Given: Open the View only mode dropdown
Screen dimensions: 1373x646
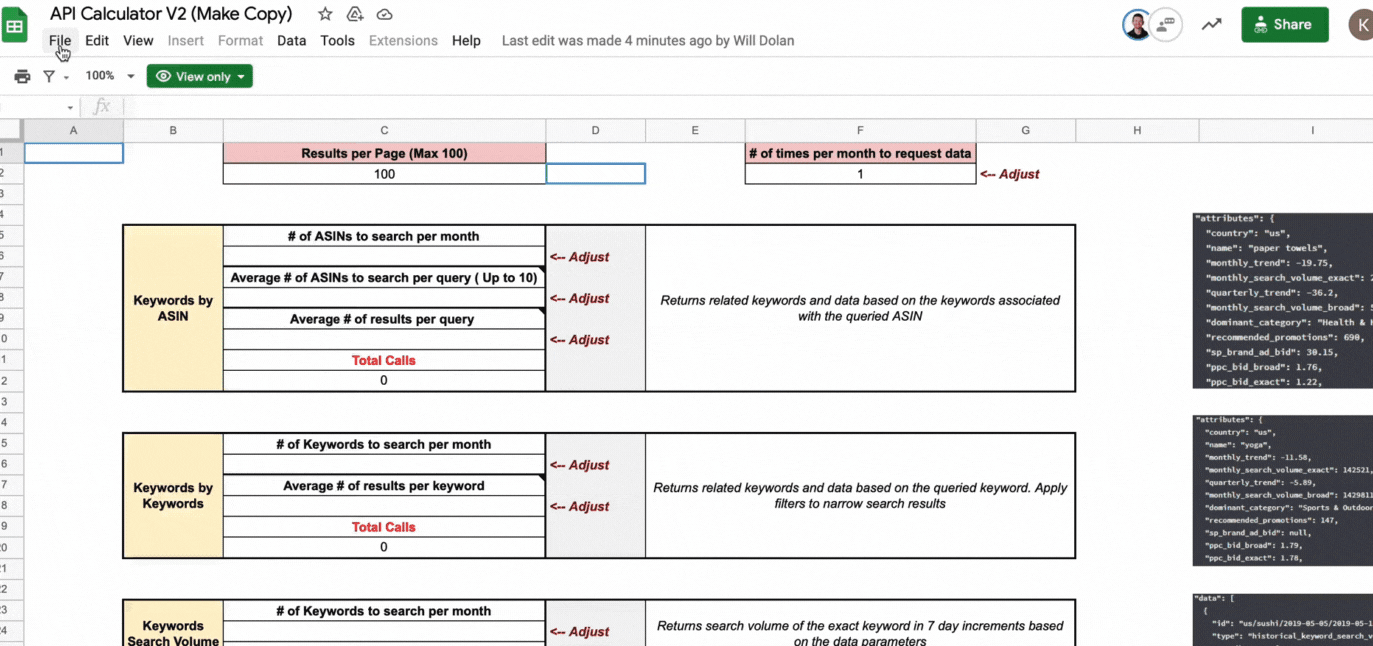Looking at the screenshot, I should pyautogui.click(x=199, y=76).
